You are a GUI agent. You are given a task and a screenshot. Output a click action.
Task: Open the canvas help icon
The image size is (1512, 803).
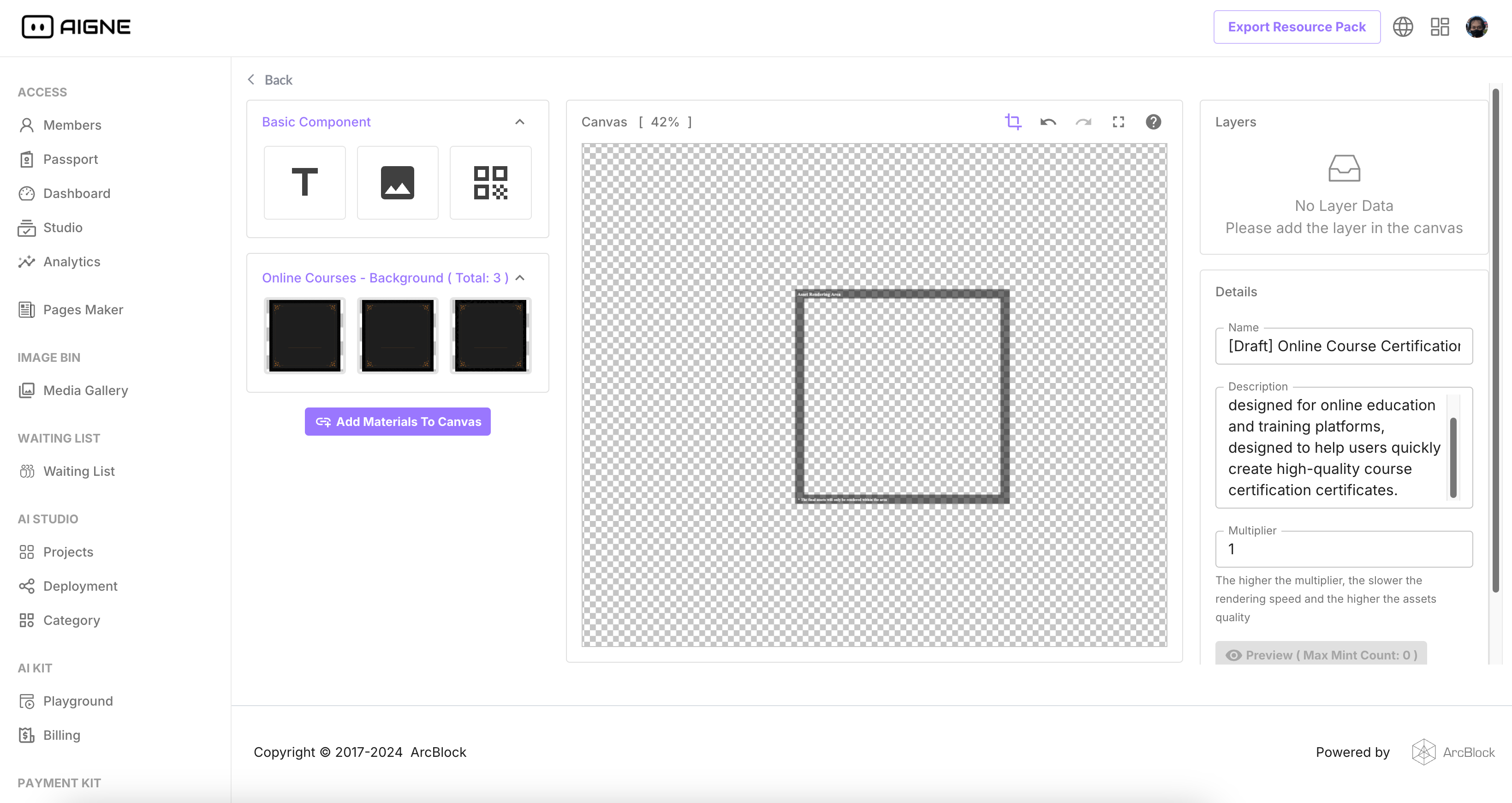1153,121
